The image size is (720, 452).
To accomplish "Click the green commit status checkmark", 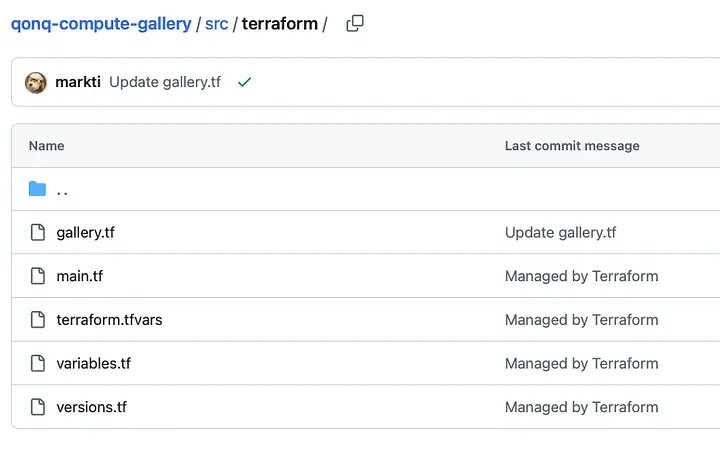I will (244, 82).
